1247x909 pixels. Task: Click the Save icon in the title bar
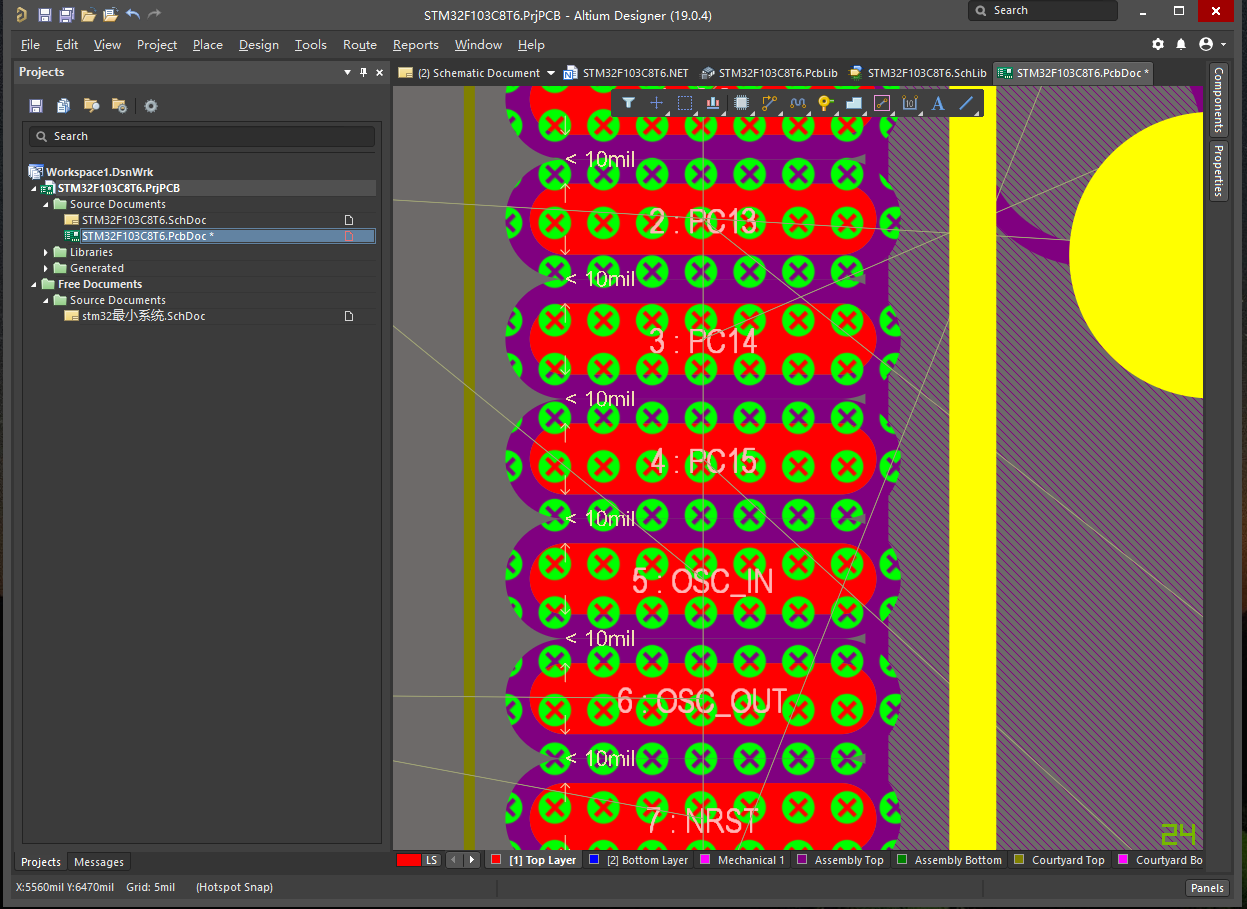[x=45, y=15]
